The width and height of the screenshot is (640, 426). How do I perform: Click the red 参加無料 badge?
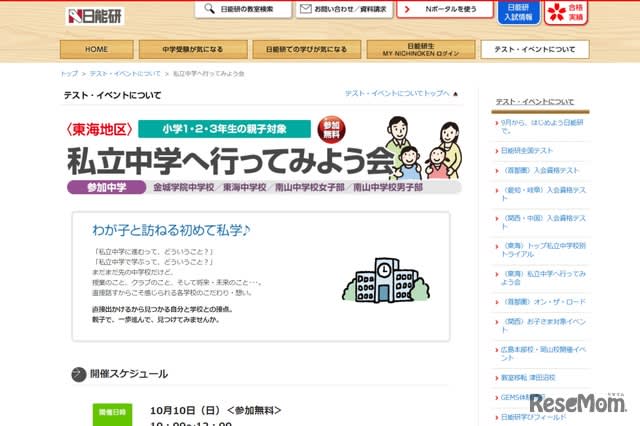331,130
